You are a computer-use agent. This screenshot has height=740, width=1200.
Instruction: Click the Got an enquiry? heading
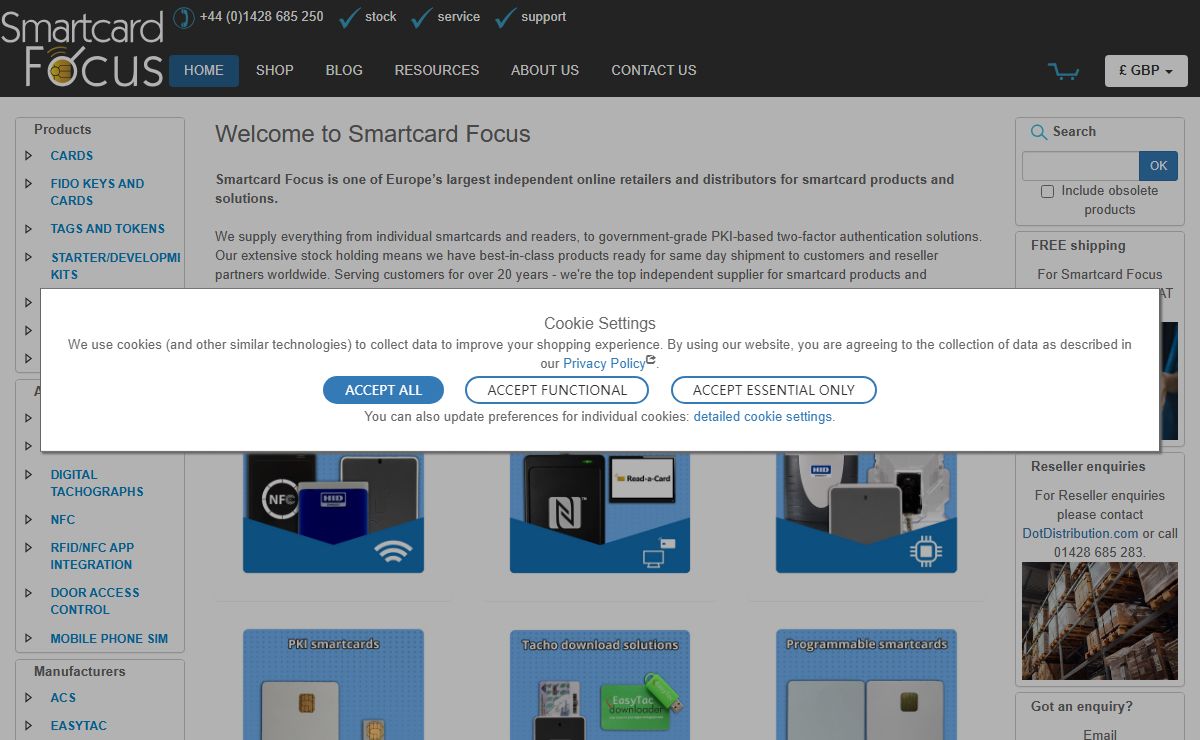click(x=1082, y=707)
